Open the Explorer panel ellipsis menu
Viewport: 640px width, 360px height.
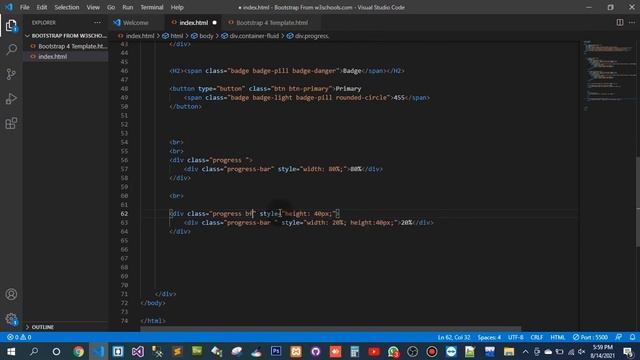[97, 22]
